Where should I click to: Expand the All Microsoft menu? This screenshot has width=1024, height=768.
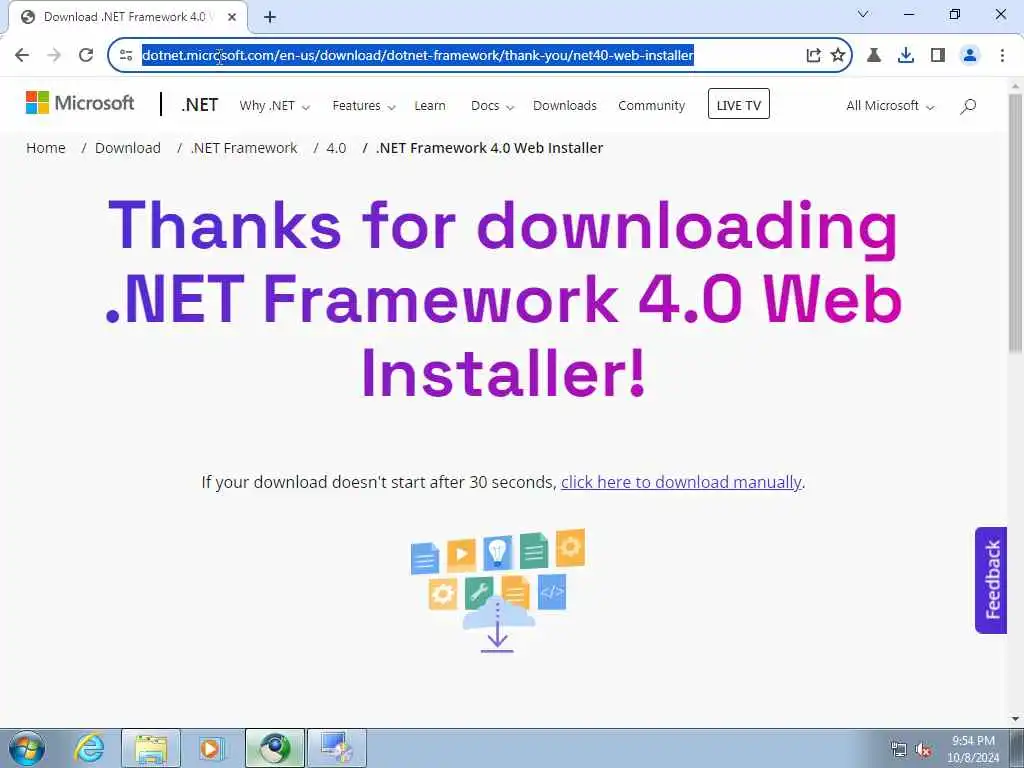pyautogui.click(x=890, y=106)
